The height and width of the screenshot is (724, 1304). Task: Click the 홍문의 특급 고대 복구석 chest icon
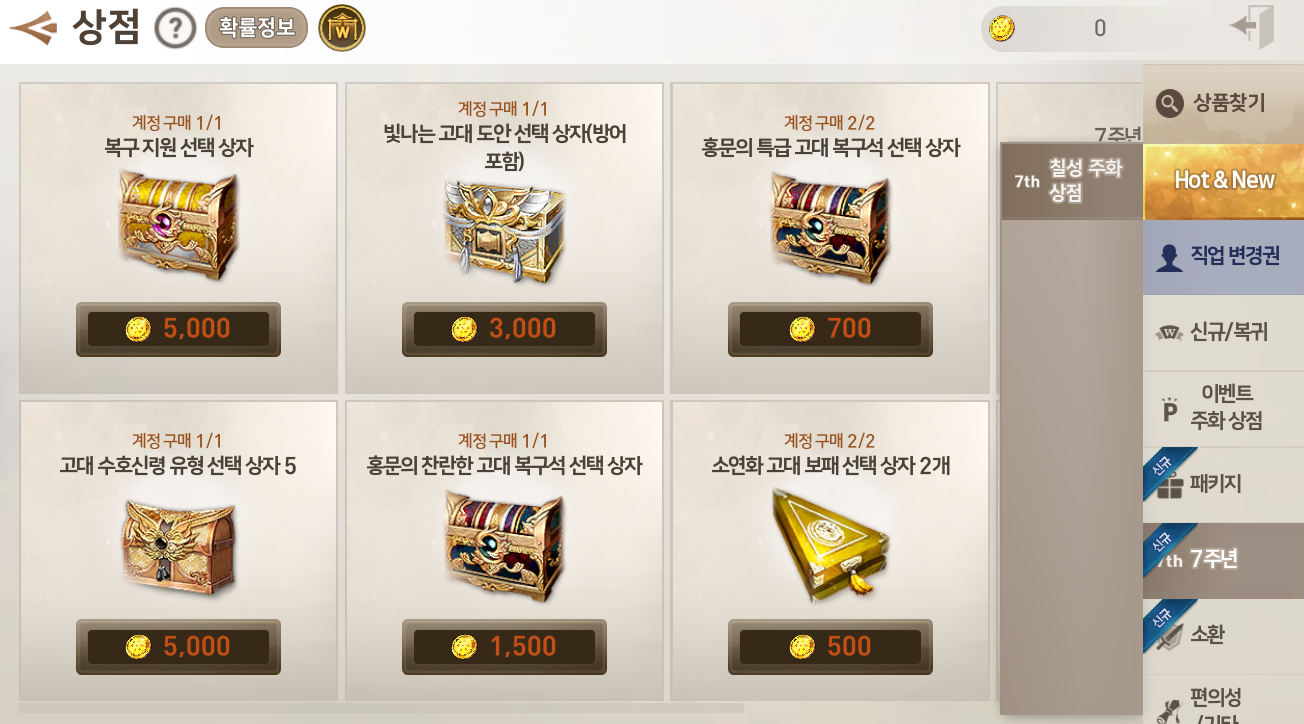829,229
